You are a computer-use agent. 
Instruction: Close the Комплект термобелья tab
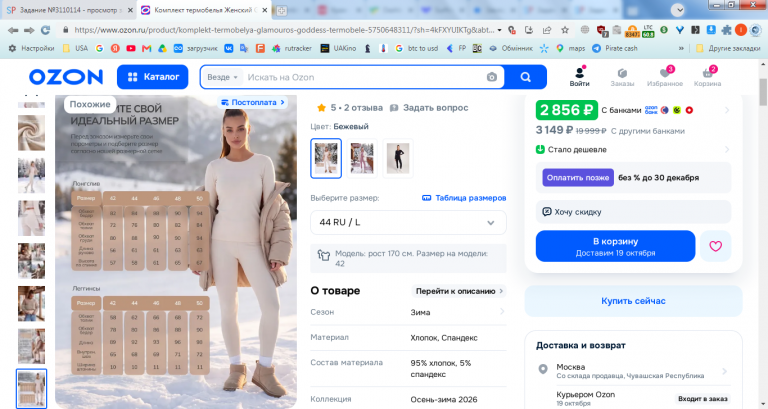point(264,10)
